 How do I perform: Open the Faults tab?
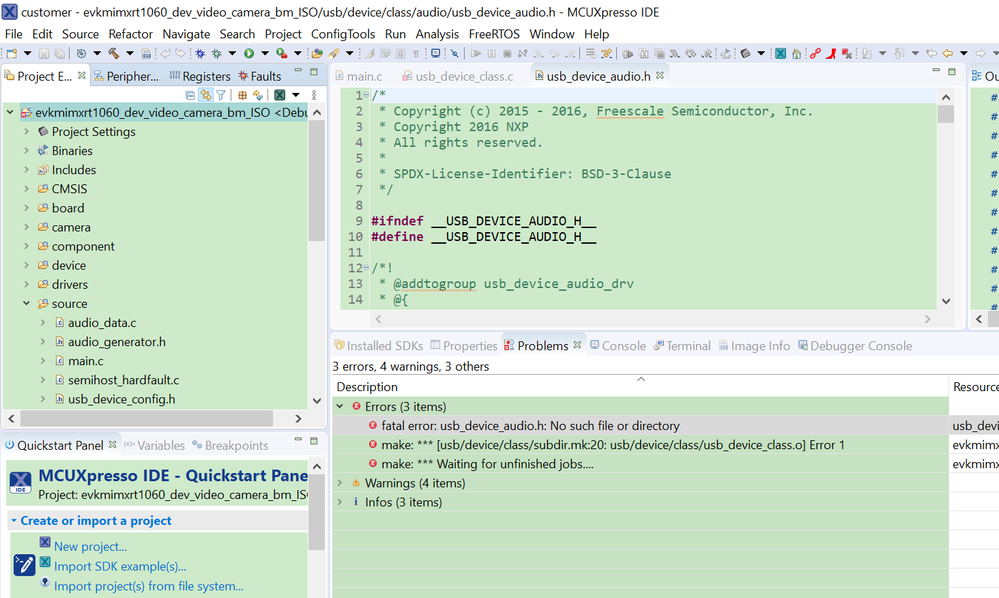(259, 76)
